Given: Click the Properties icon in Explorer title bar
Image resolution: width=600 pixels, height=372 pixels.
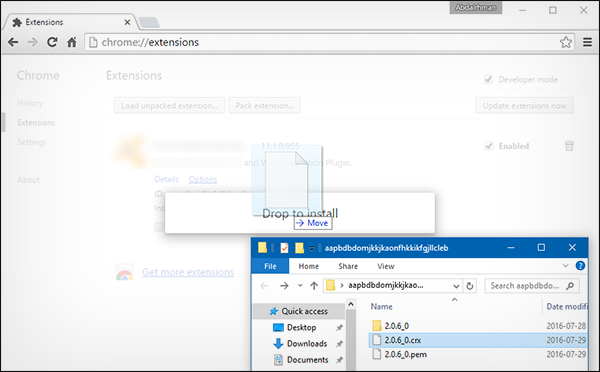Looking at the screenshot, I should coord(284,248).
